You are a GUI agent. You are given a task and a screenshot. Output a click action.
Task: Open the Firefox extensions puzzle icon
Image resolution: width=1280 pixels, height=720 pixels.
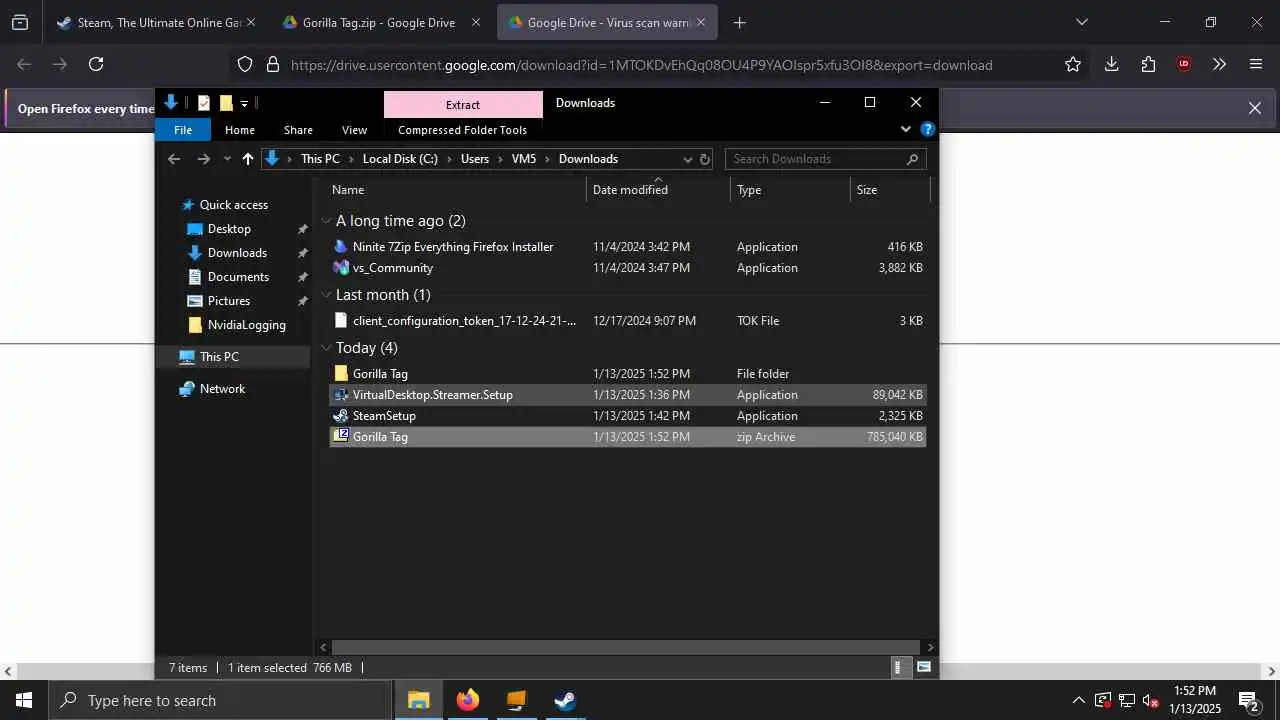coord(1148,64)
